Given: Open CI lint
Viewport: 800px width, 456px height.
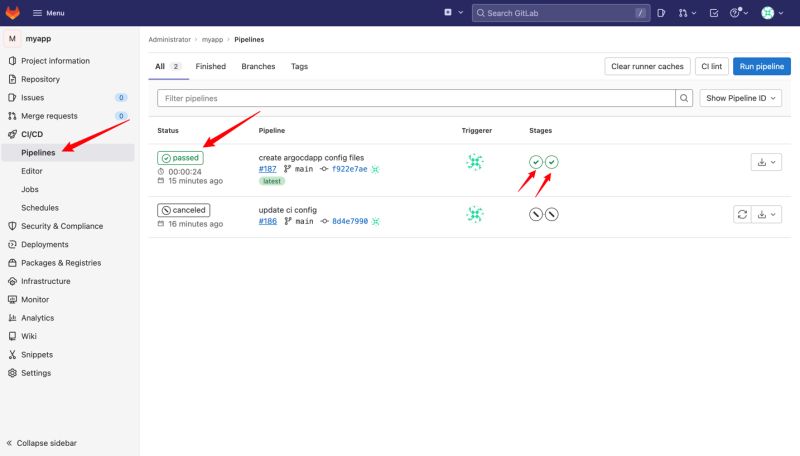Looking at the screenshot, I should (711, 66).
